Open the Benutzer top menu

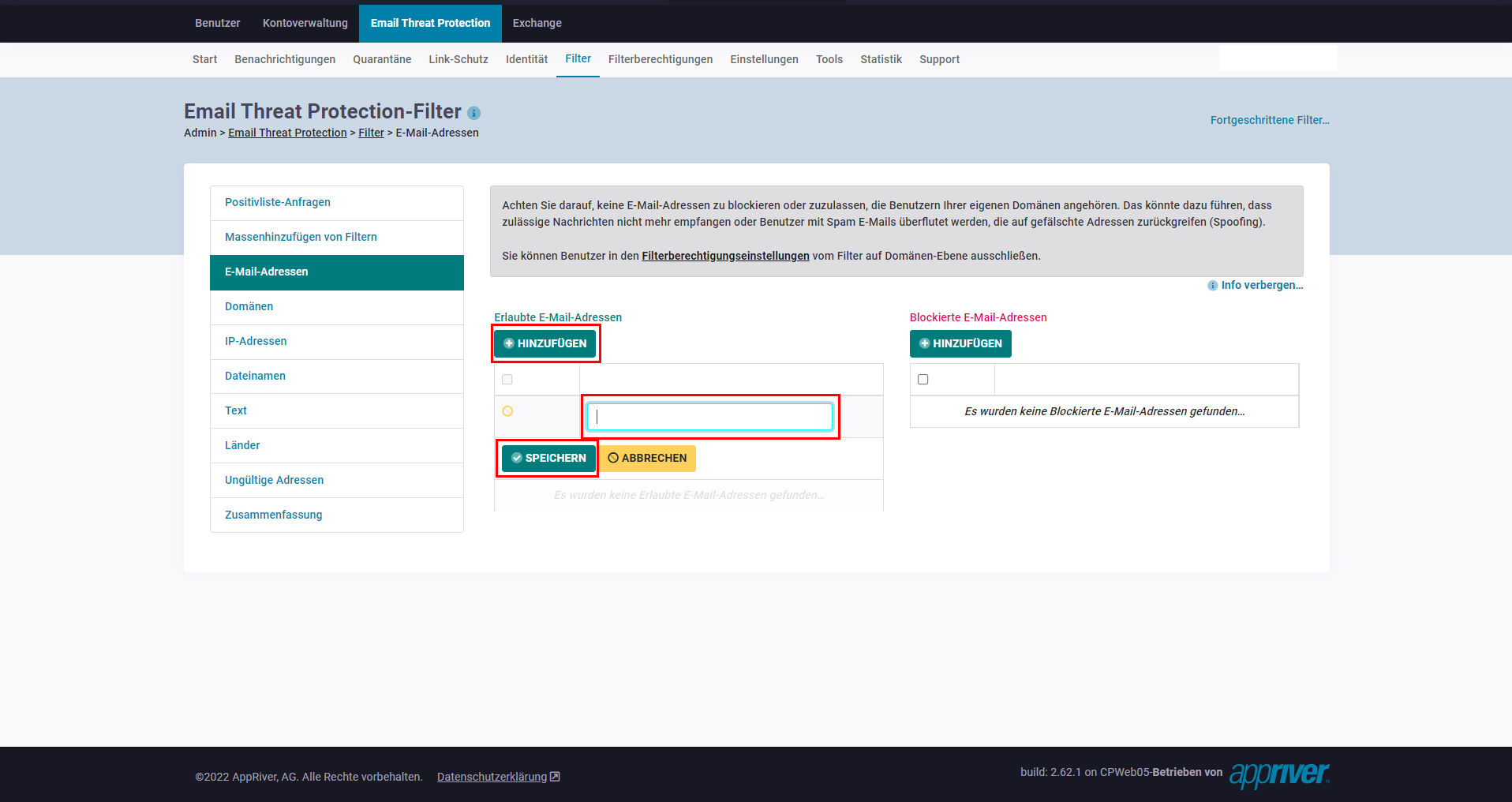218,23
